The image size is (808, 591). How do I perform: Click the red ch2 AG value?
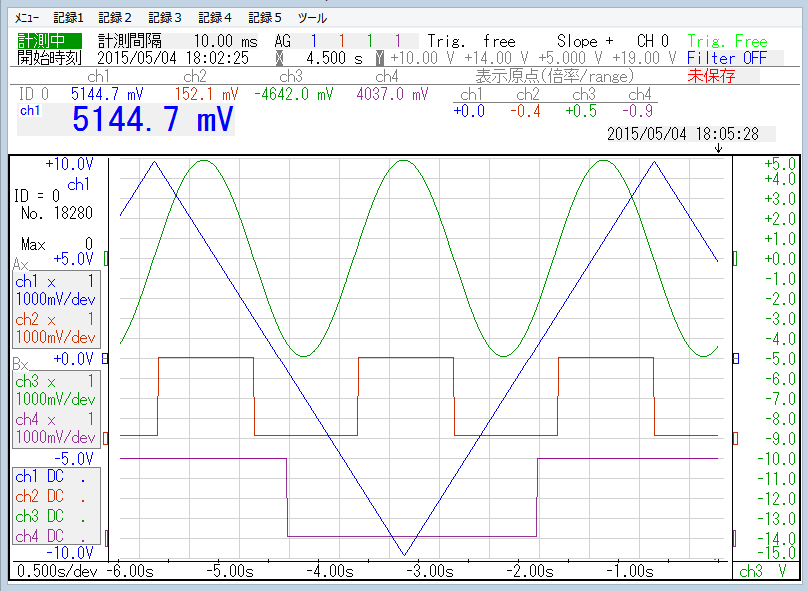coord(342,41)
